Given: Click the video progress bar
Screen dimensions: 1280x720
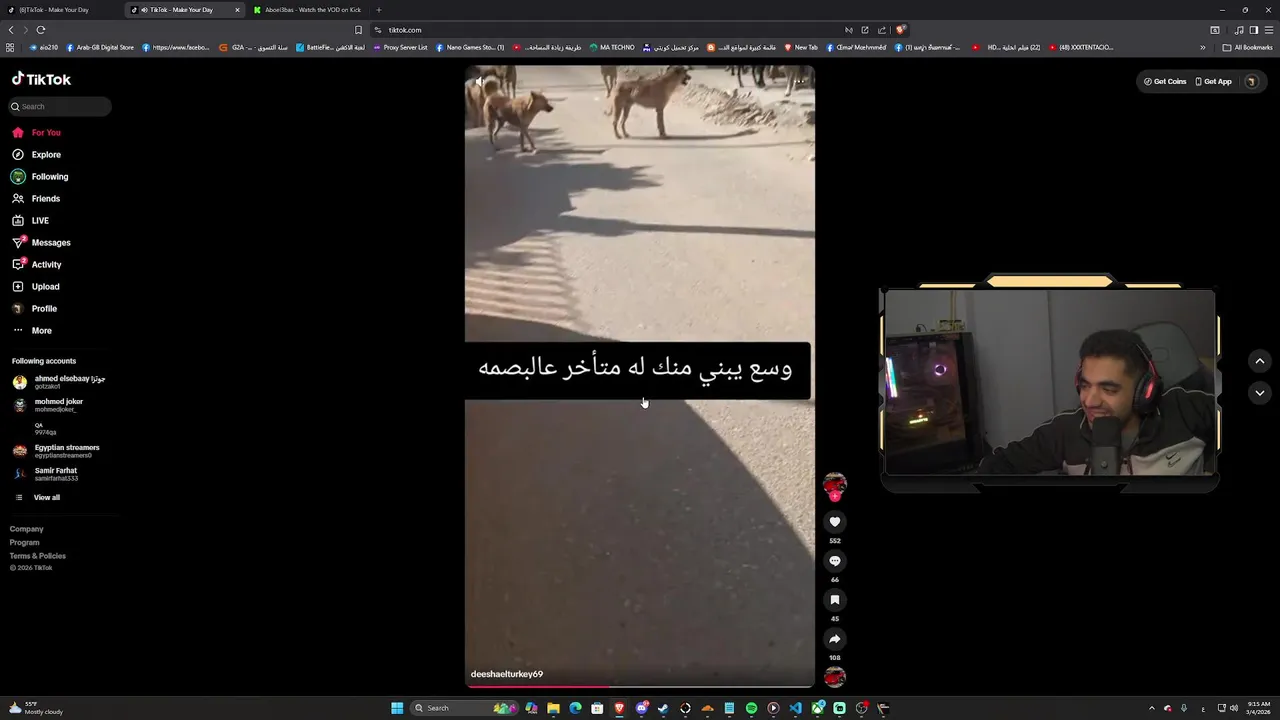Looking at the screenshot, I should pos(640,686).
